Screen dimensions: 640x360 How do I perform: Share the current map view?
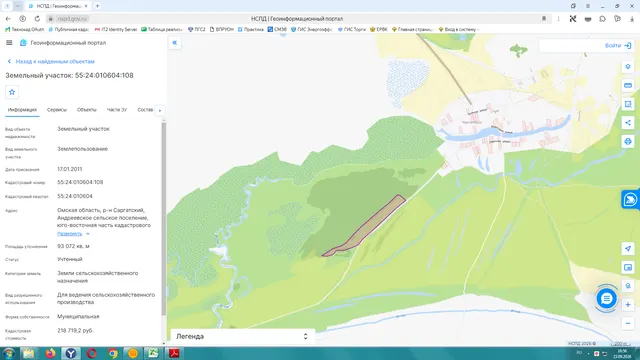[x=628, y=123]
